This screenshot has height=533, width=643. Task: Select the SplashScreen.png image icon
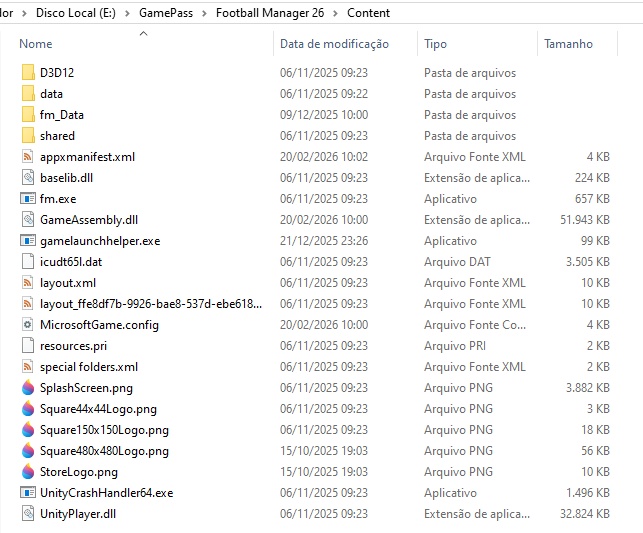[x=28, y=387]
